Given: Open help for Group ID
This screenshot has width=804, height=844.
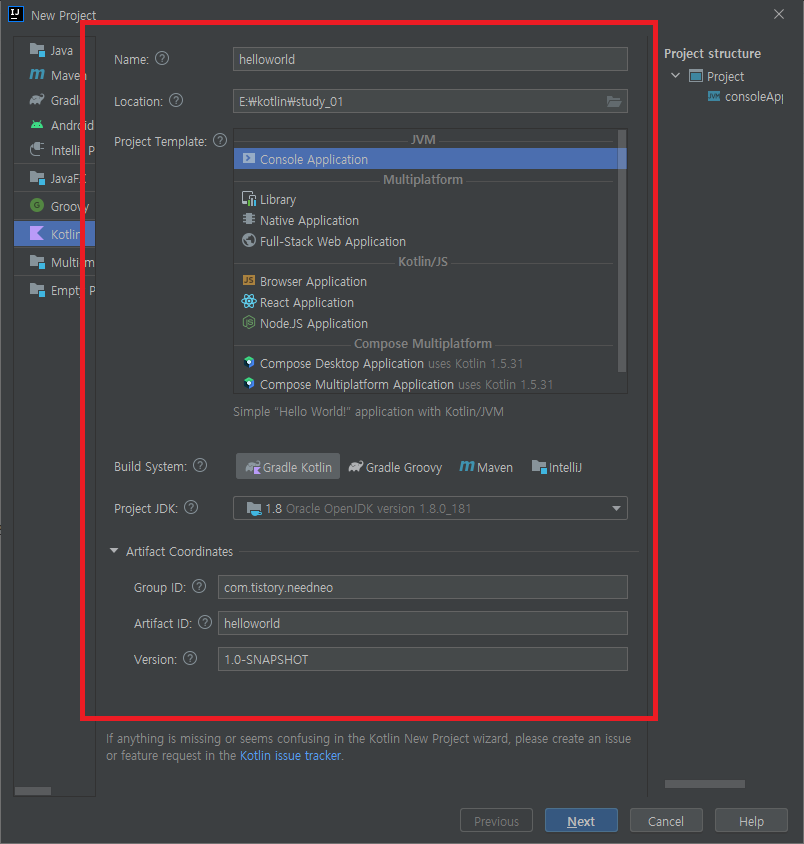Looking at the screenshot, I should [x=199, y=587].
